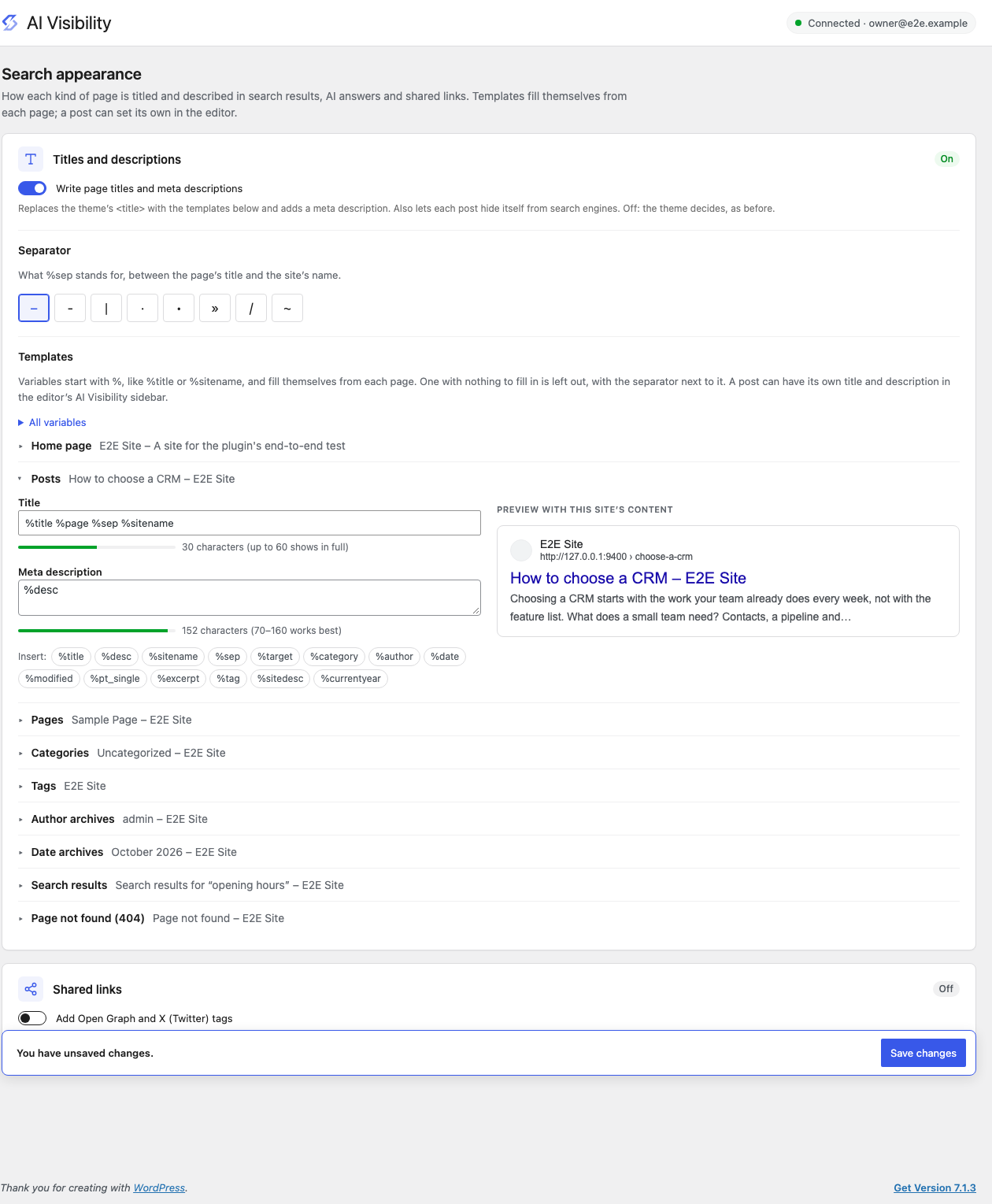
Task: Toggle Write page titles and meta descriptions
Action: point(32,188)
